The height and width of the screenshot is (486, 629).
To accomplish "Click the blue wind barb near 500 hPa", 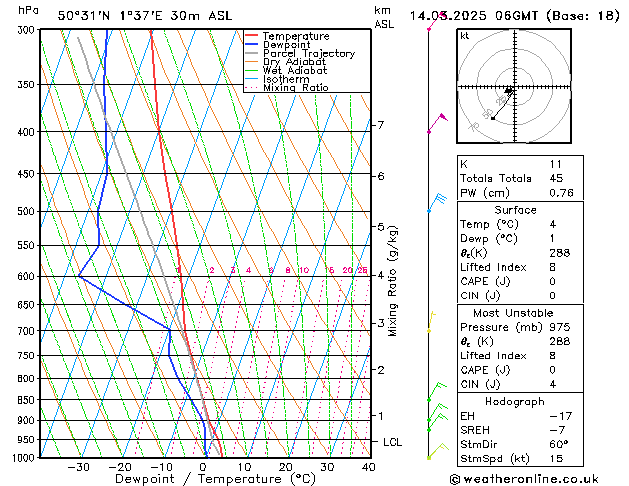I will [437, 203].
